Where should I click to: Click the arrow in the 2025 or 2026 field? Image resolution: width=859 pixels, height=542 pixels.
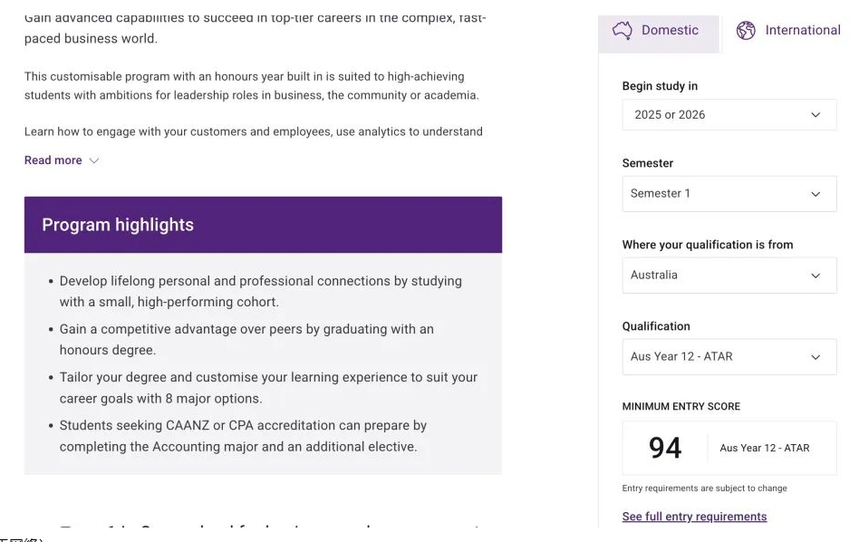816,115
